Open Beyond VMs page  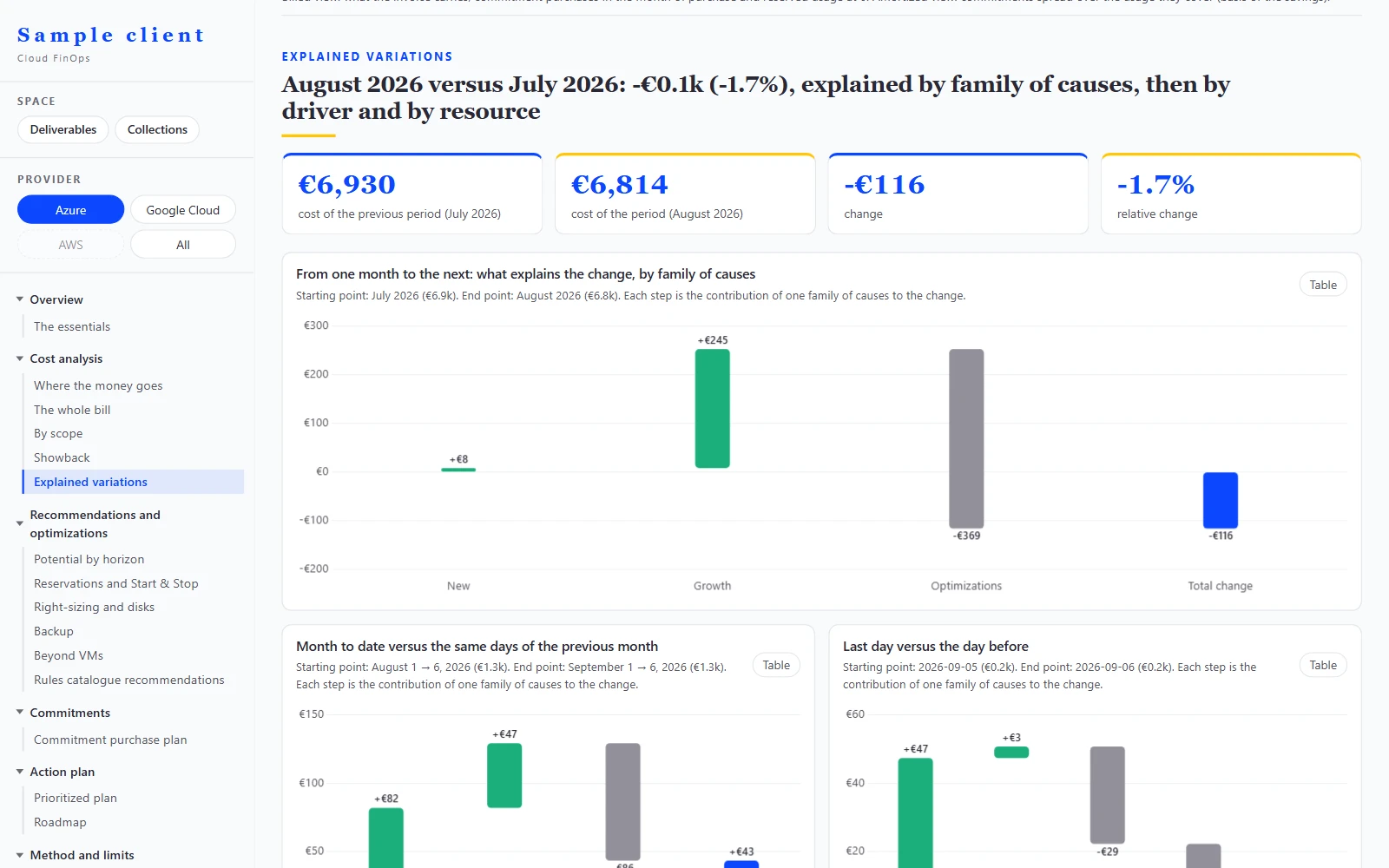69,655
